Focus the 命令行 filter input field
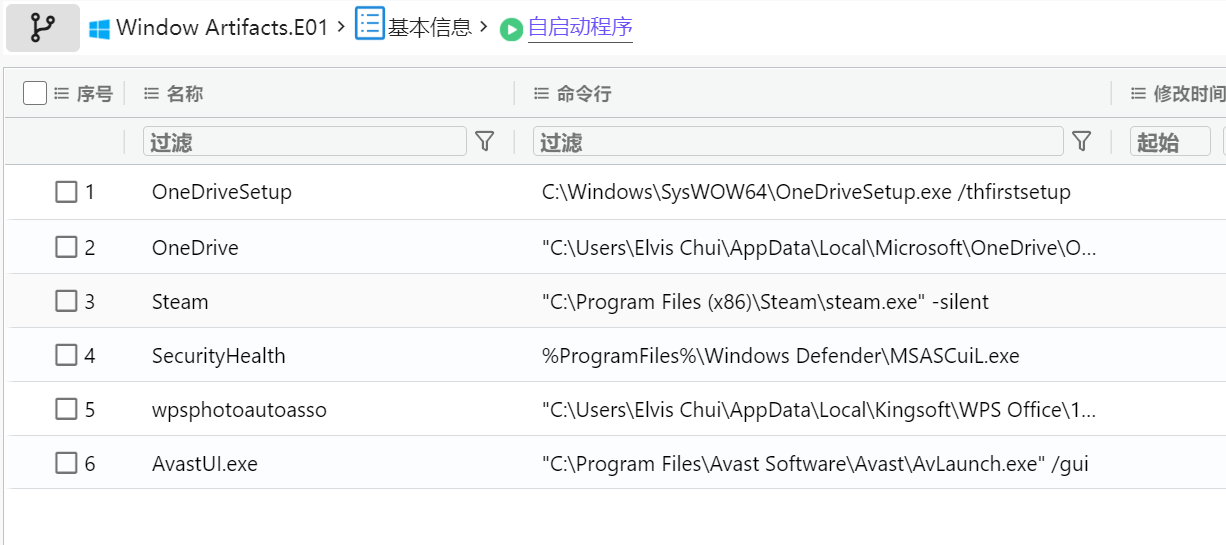The height and width of the screenshot is (545, 1226). [798, 141]
